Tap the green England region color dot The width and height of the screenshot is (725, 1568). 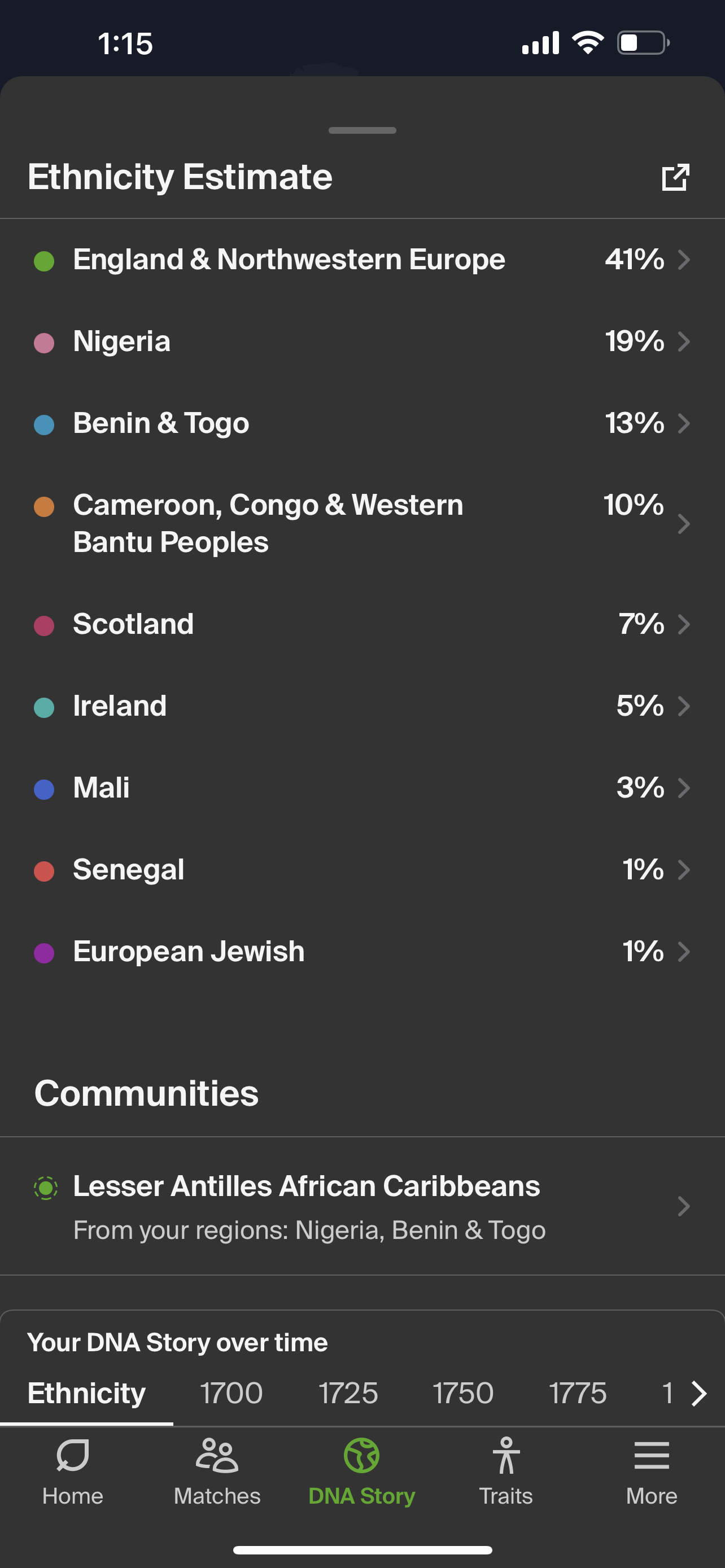tap(44, 261)
